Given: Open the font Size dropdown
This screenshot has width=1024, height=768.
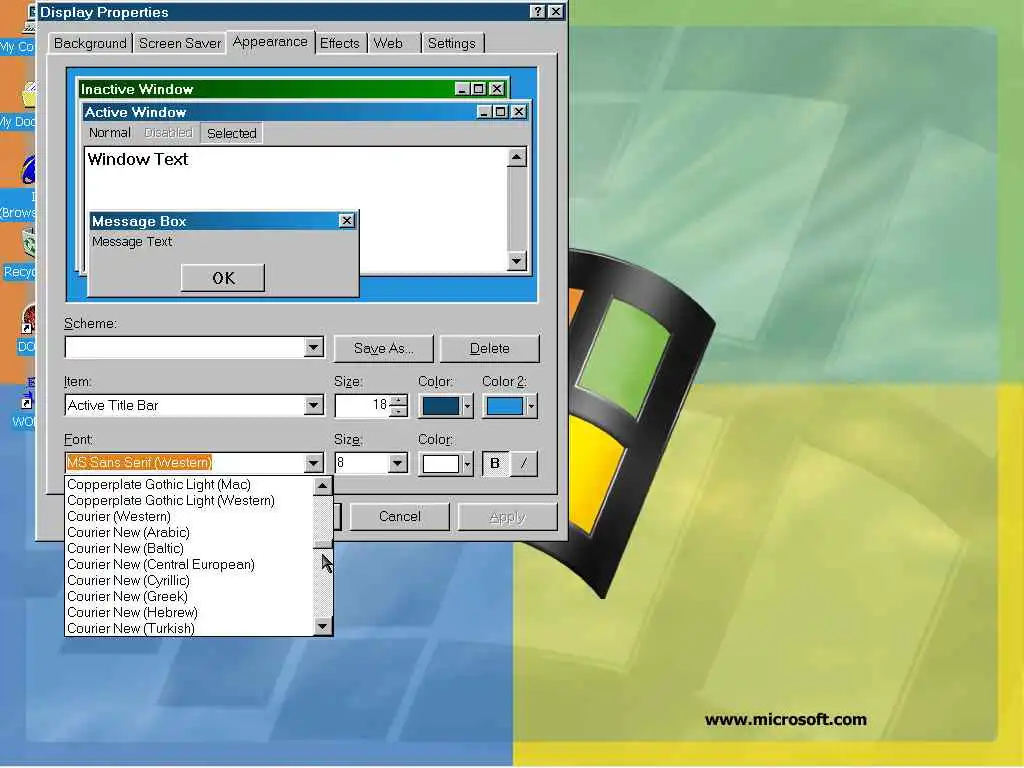Looking at the screenshot, I should [x=397, y=463].
